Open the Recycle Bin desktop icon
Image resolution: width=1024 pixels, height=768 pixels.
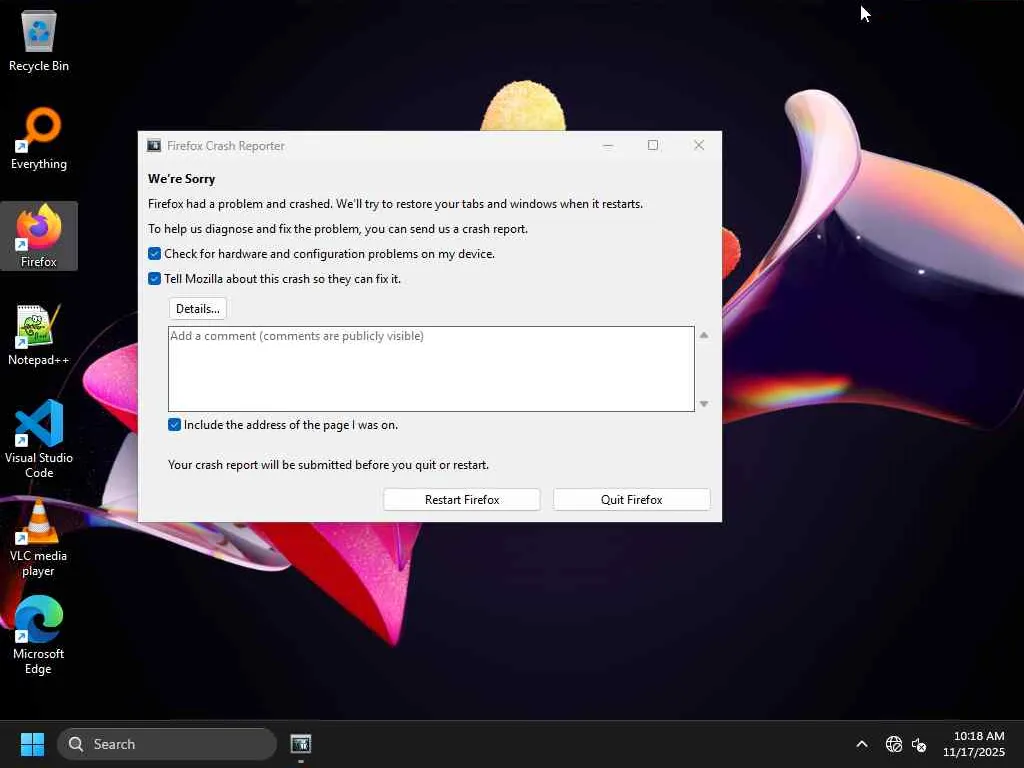(39, 40)
